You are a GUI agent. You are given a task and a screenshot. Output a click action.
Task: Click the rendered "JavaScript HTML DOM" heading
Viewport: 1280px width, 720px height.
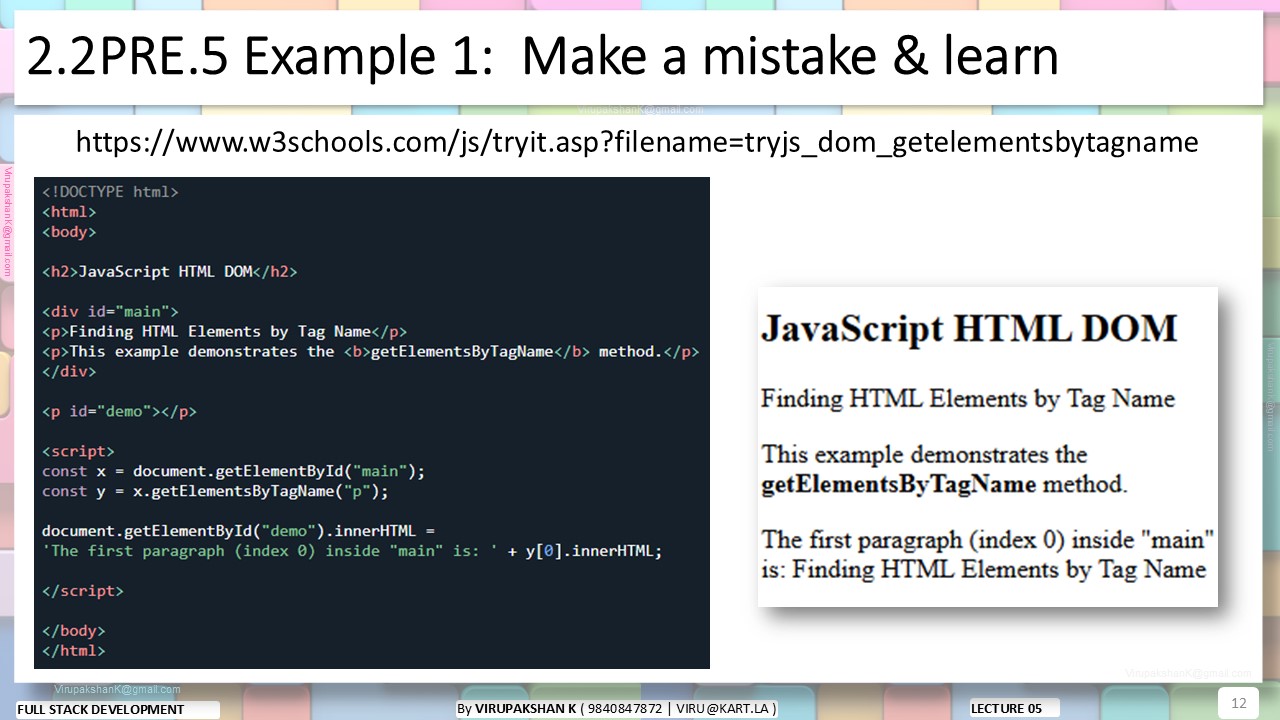tap(969, 329)
